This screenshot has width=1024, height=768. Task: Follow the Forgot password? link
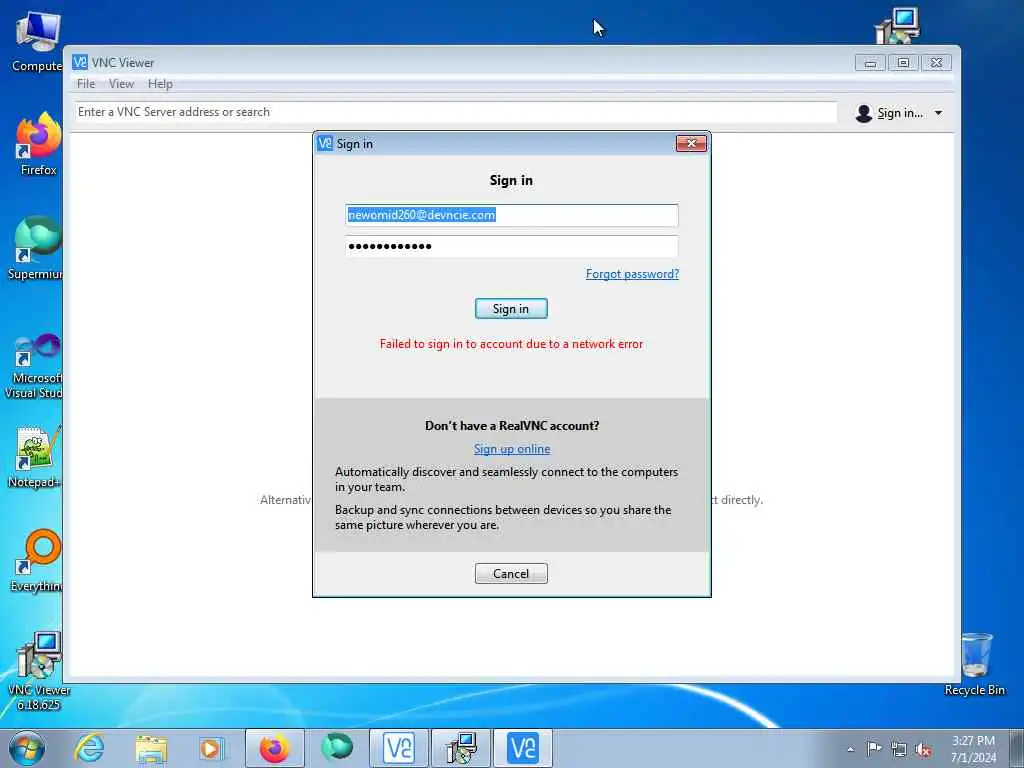coord(632,274)
